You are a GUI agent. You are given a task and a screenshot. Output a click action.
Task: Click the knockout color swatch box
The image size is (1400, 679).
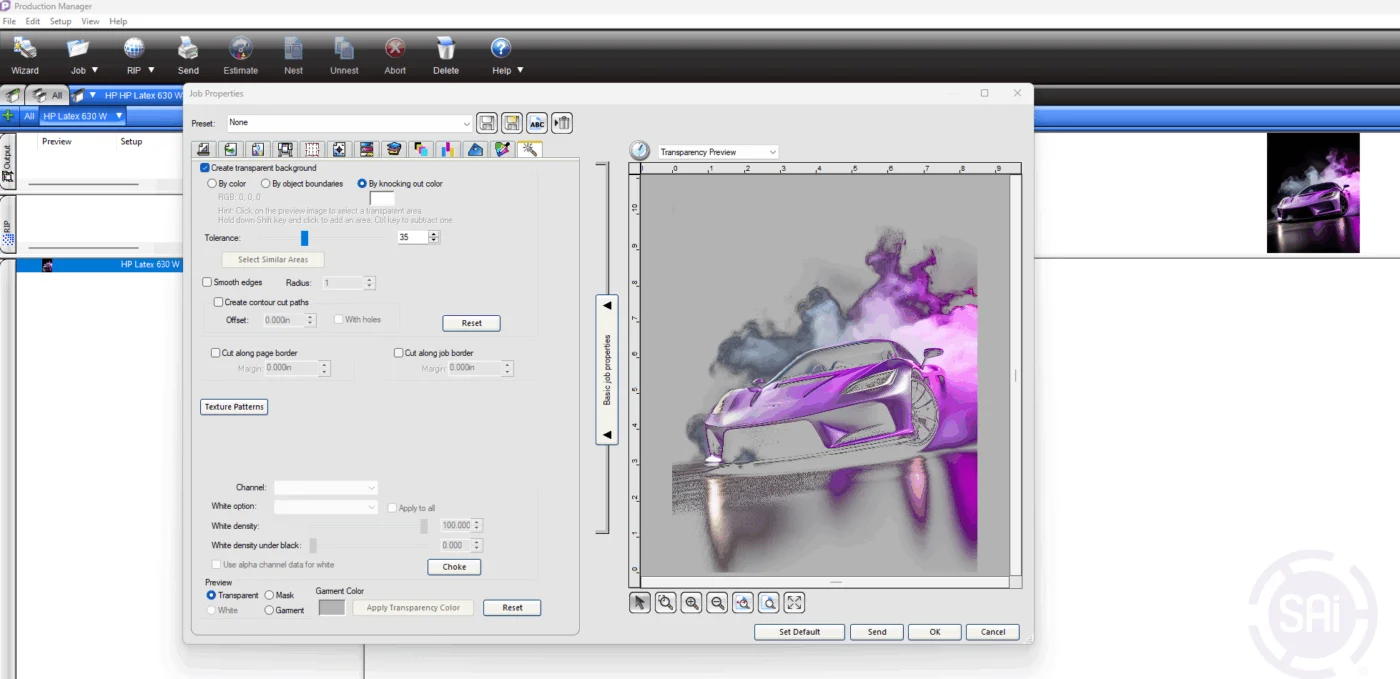382,199
